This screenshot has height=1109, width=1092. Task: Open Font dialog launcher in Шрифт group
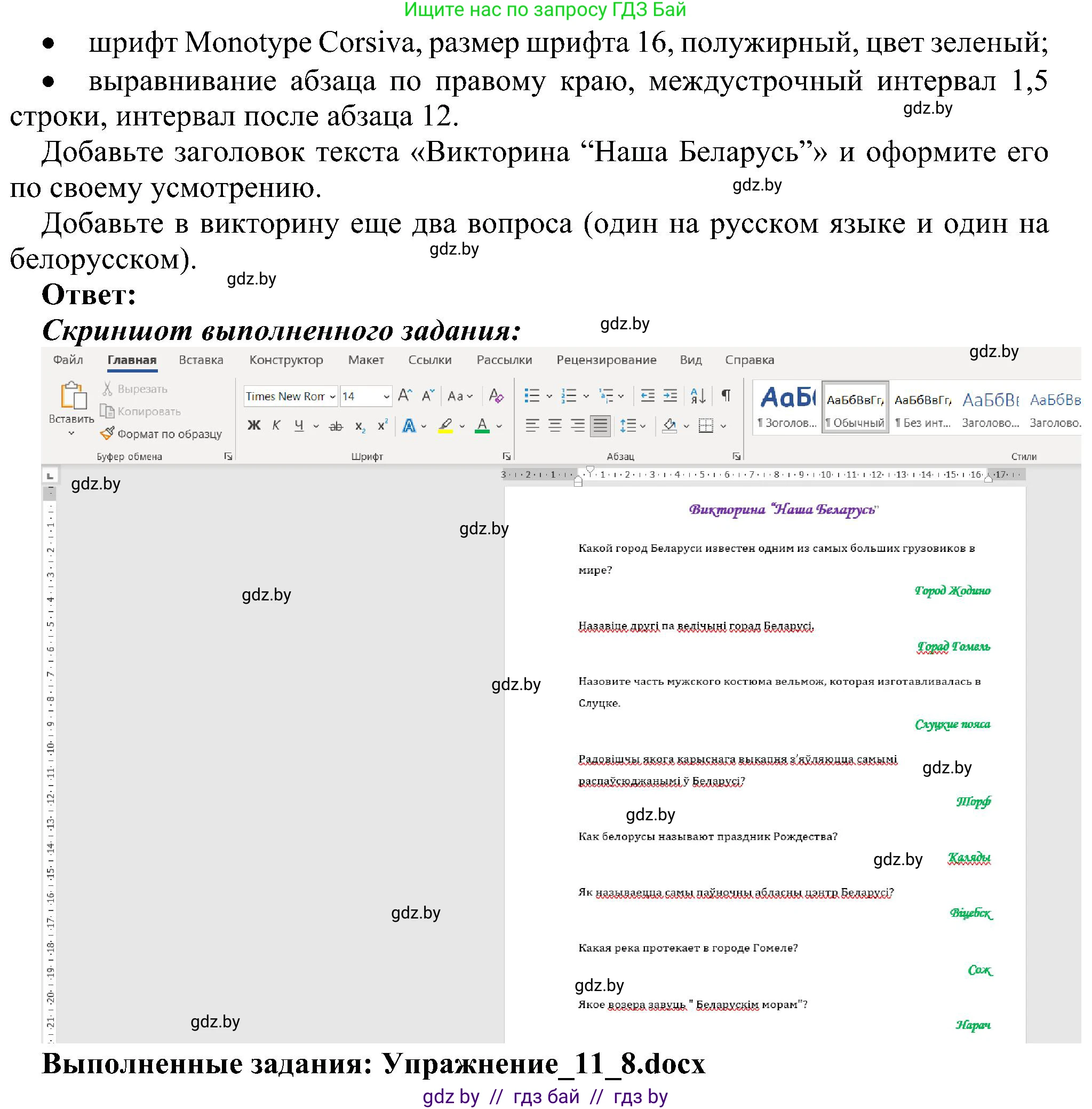tap(506, 456)
